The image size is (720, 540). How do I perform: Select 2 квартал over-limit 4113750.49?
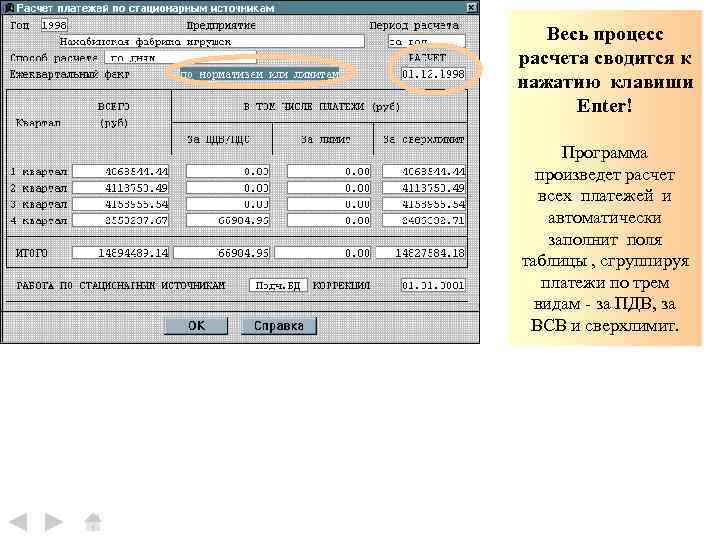tap(424, 188)
